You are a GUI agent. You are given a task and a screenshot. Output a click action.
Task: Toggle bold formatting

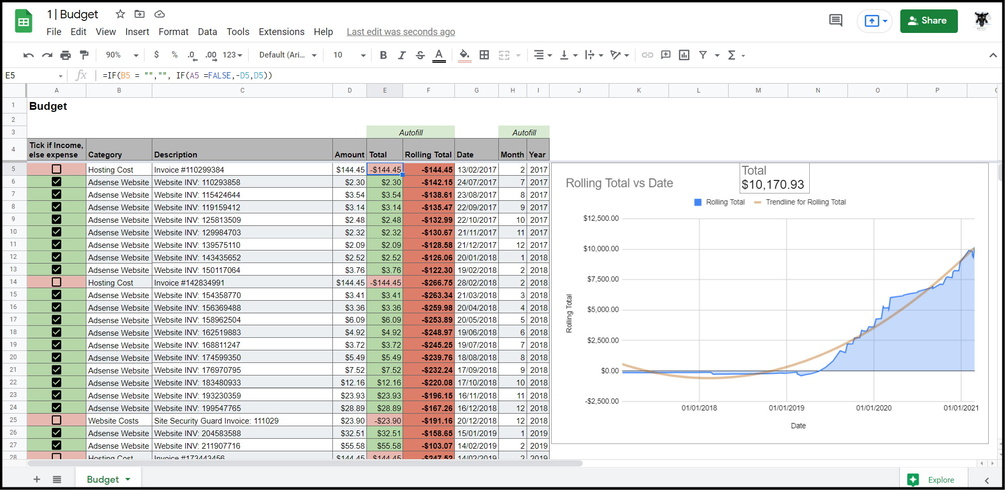point(383,55)
